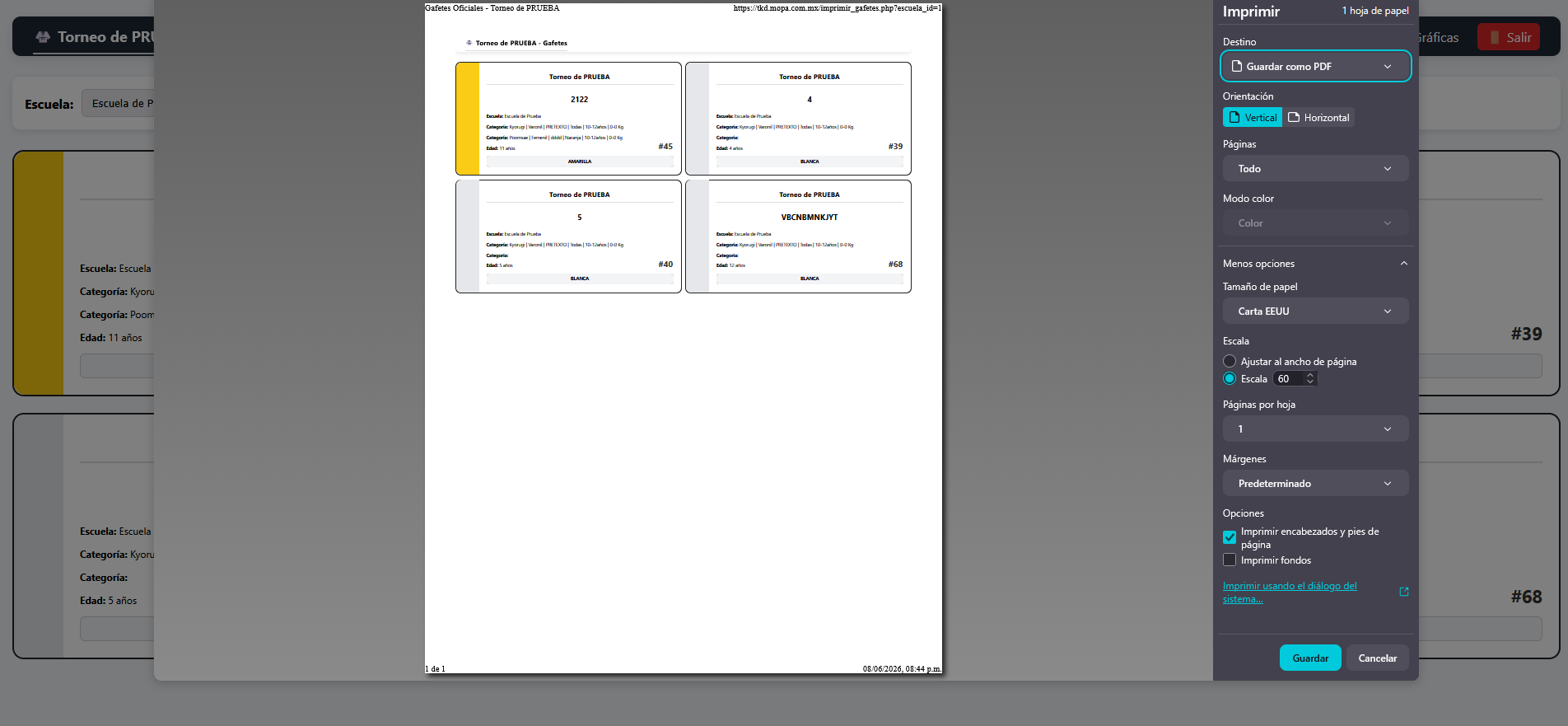Open the Modo color dropdown
Image resolution: width=1568 pixels, height=726 pixels.
pos(1315,222)
